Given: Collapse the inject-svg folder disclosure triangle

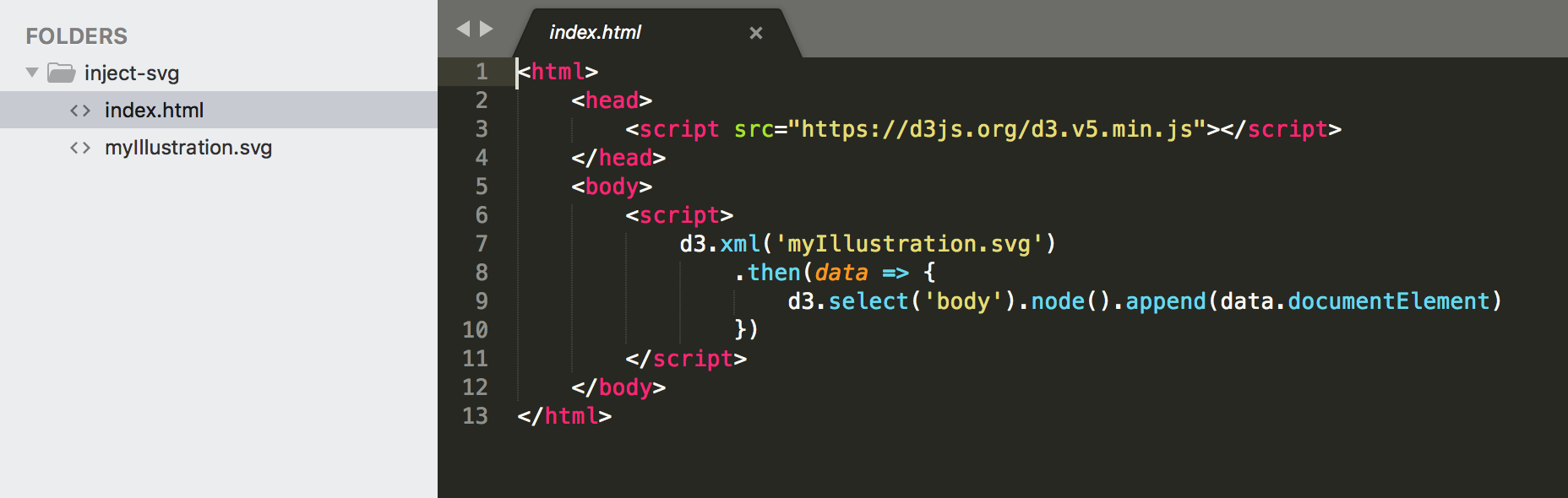Looking at the screenshot, I should 32,73.
